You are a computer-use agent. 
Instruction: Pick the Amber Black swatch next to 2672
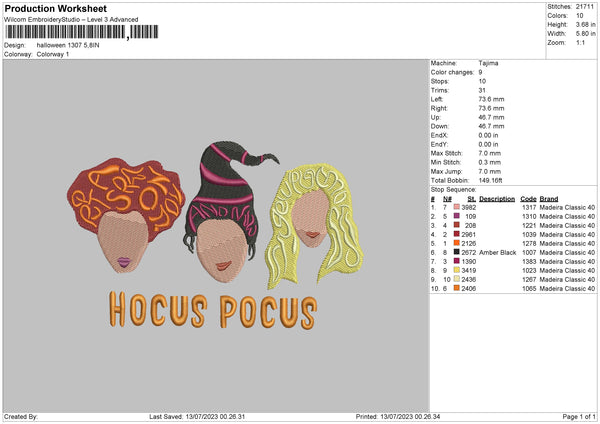click(457, 252)
